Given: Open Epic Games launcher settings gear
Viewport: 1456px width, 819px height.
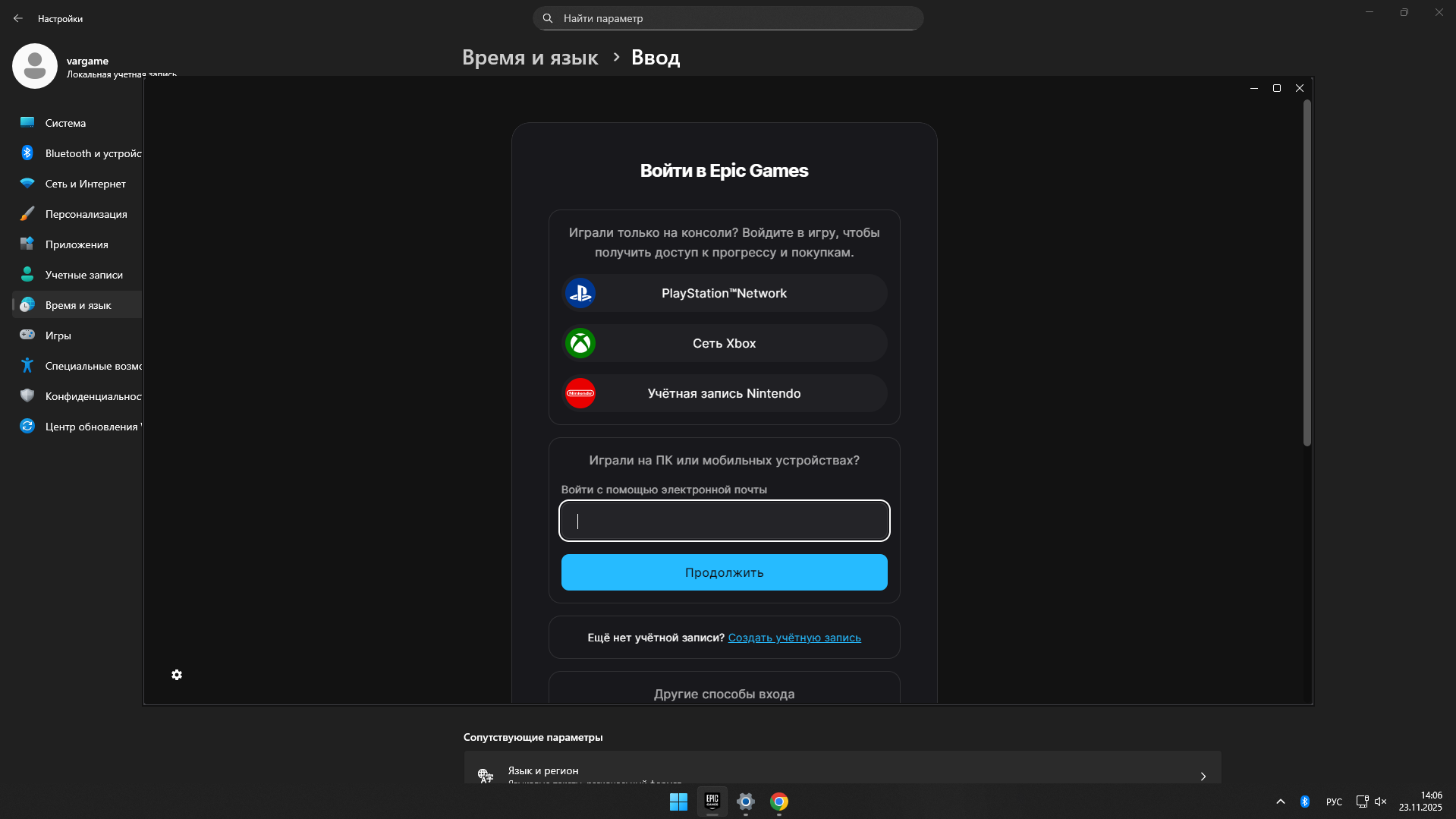Looking at the screenshot, I should (x=177, y=675).
